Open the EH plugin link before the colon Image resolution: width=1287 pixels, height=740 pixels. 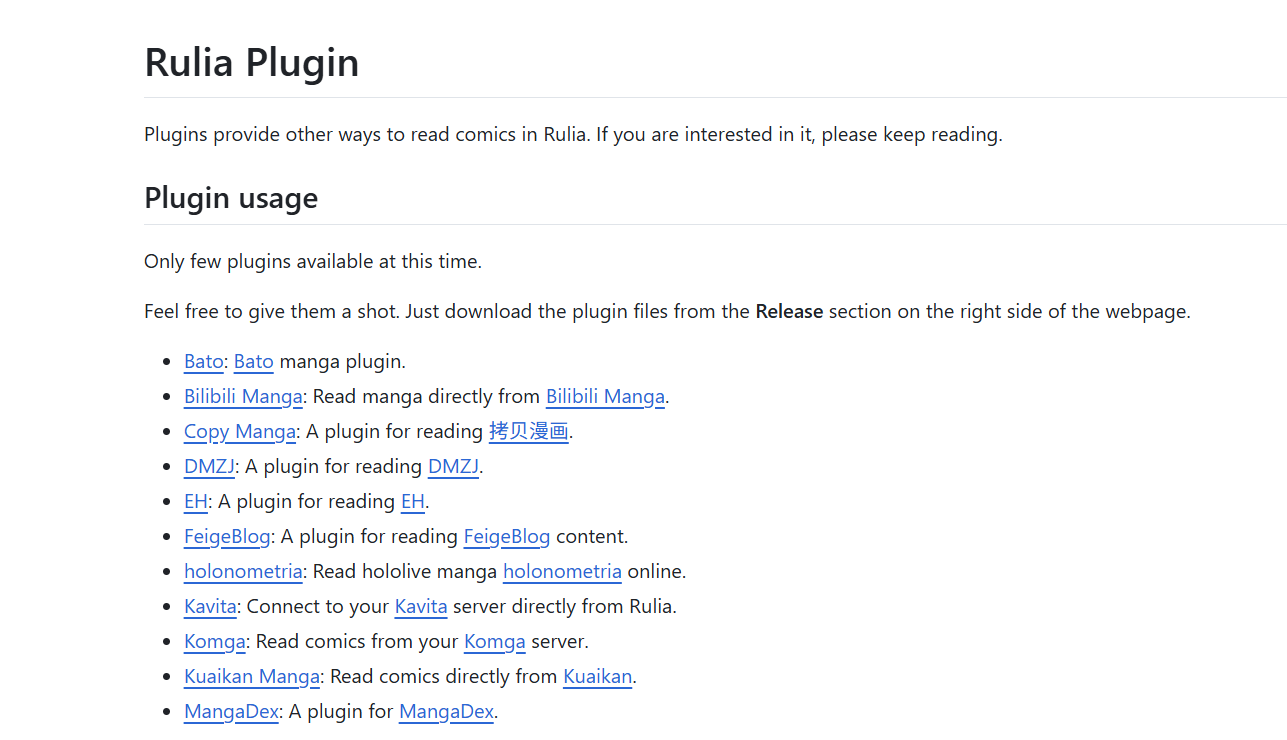click(x=196, y=502)
